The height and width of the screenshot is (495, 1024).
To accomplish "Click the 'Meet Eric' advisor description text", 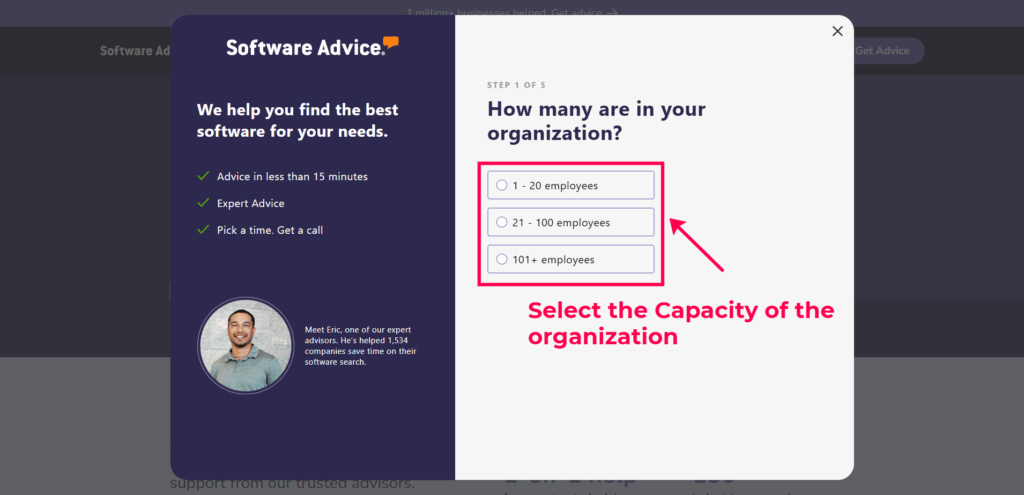I will 360,345.
